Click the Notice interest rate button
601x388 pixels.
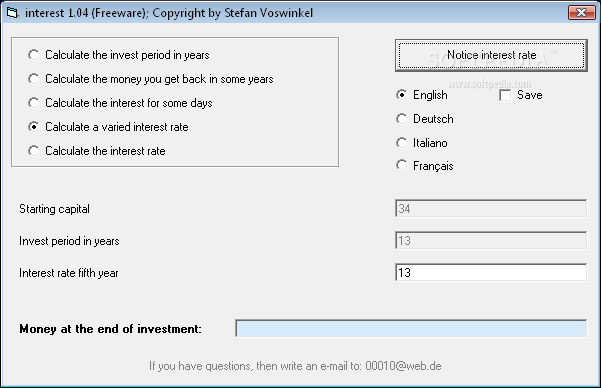click(491, 55)
